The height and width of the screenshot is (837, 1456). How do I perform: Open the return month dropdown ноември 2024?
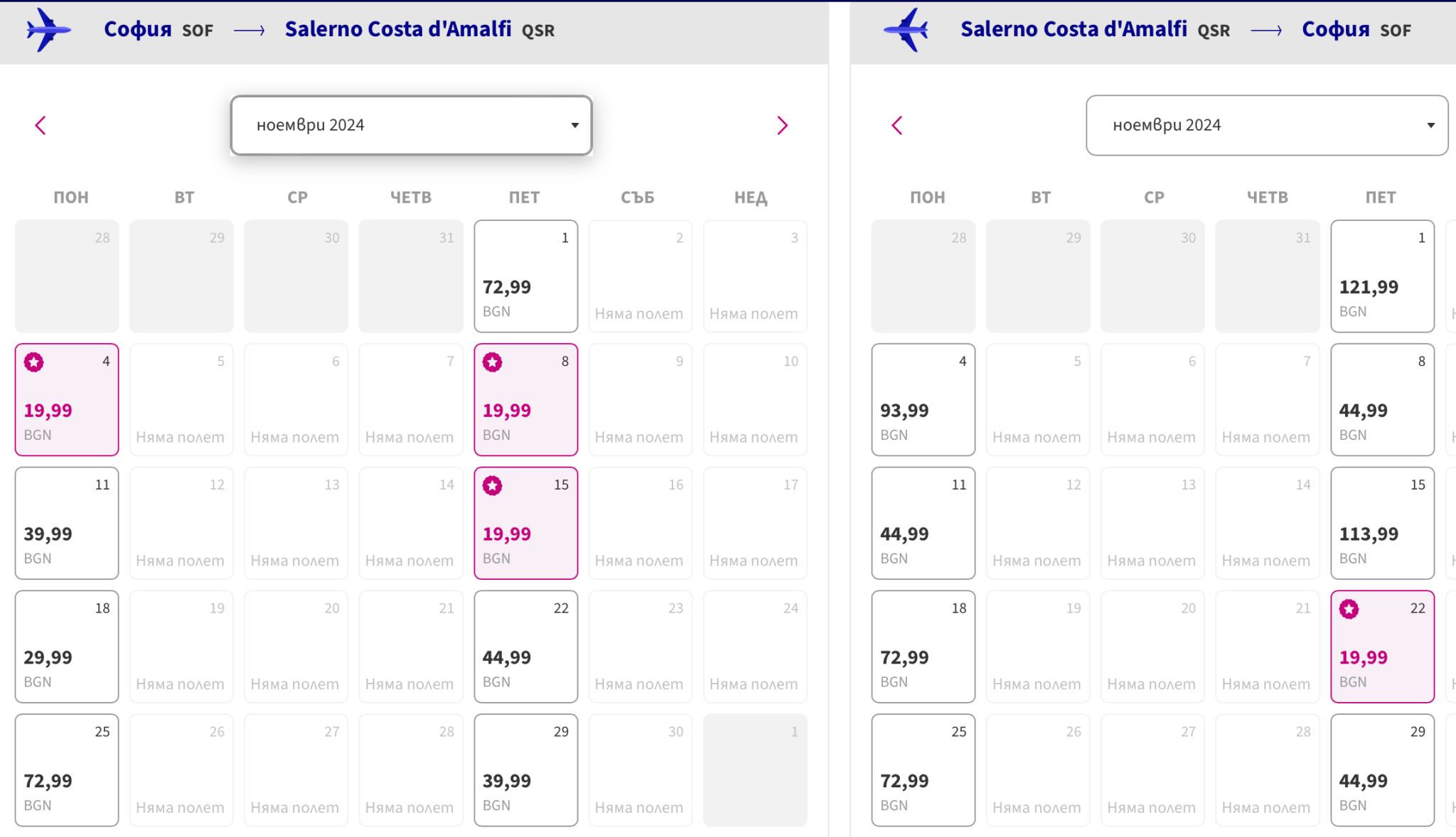pyautogui.click(x=1266, y=125)
